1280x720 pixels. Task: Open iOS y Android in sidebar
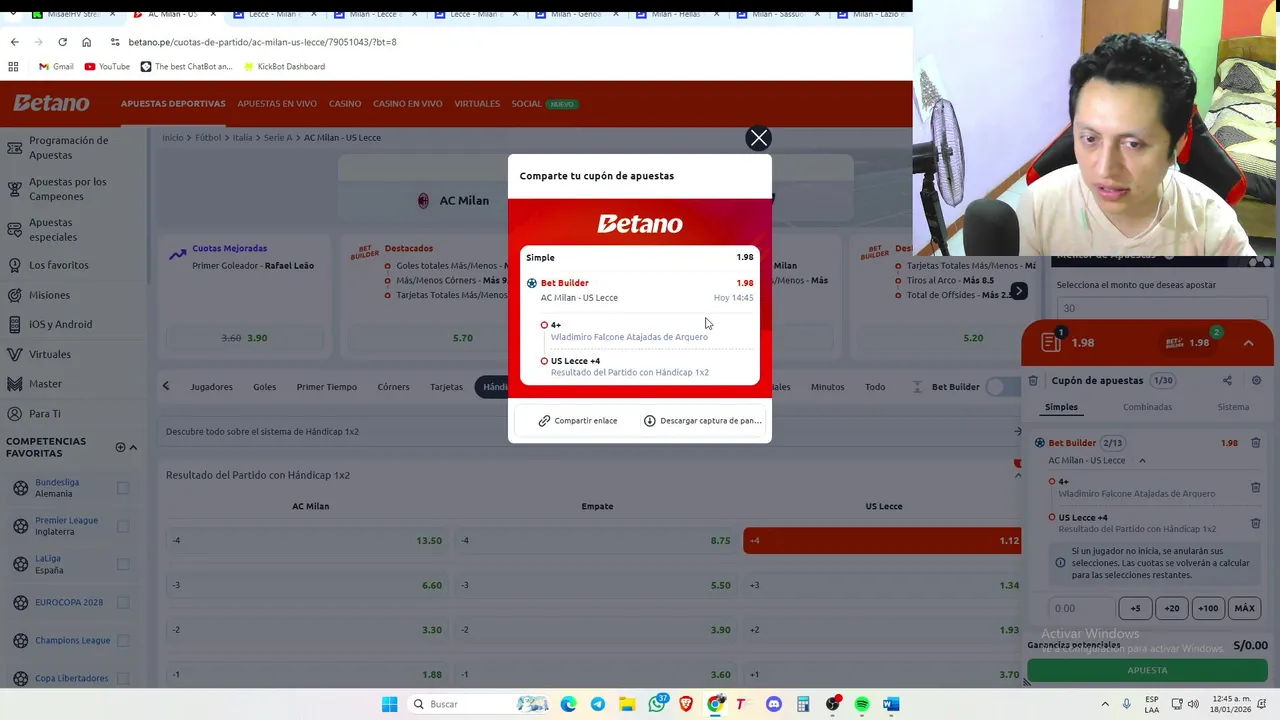click(x=60, y=324)
